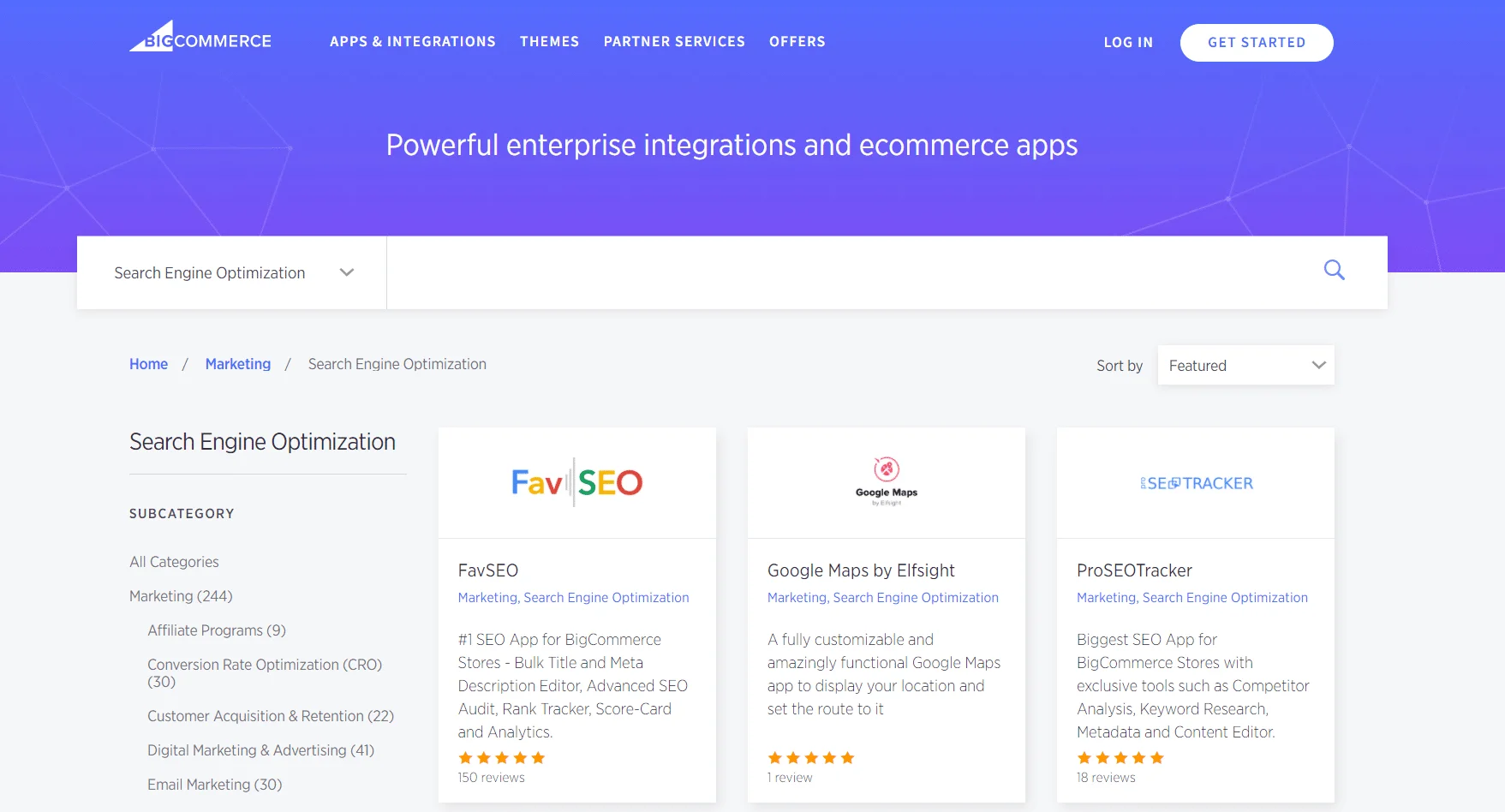Open ProSEOTracker app title
Viewport: 1505px width, 812px height.
(x=1134, y=570)
